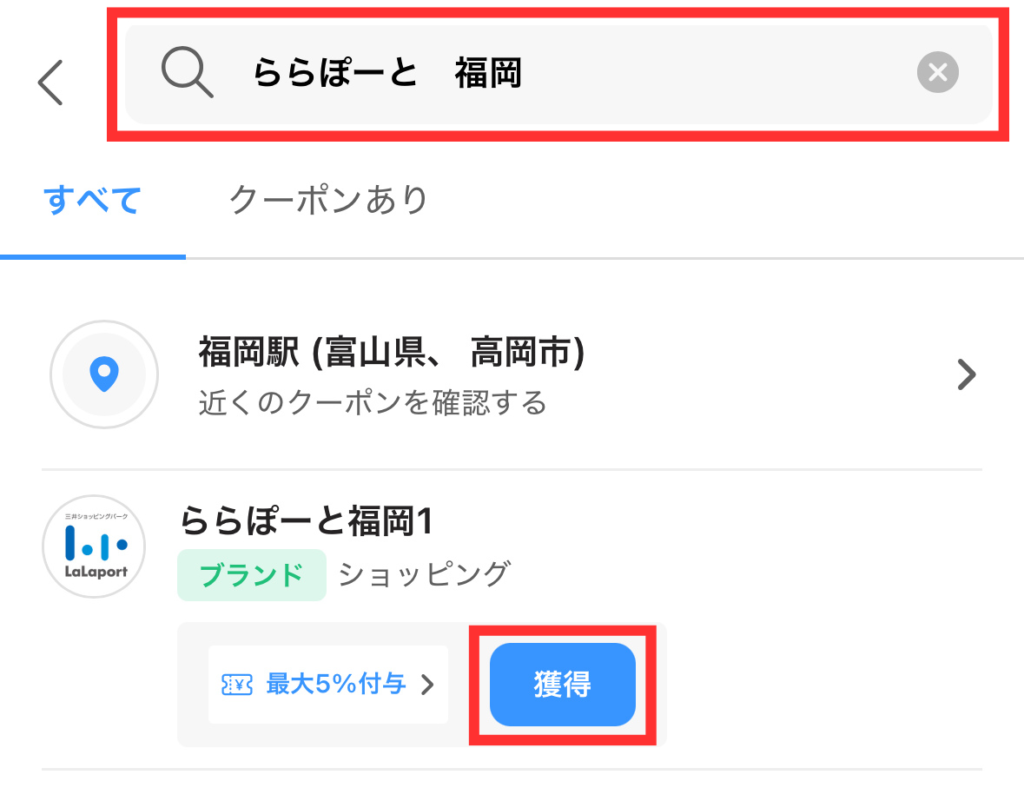Open the ららぽーと福岡1 store title

click(x=305, y=521)
